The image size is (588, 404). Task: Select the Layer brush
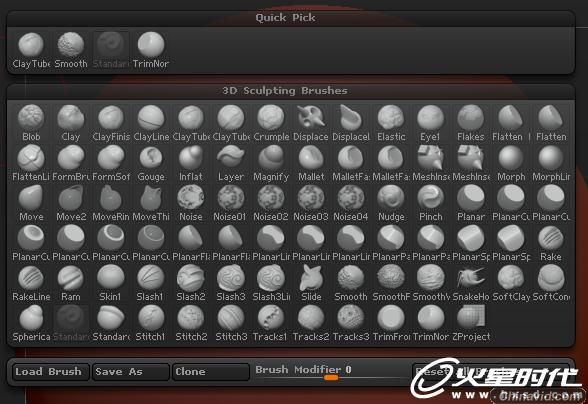[x=231, y=163]
